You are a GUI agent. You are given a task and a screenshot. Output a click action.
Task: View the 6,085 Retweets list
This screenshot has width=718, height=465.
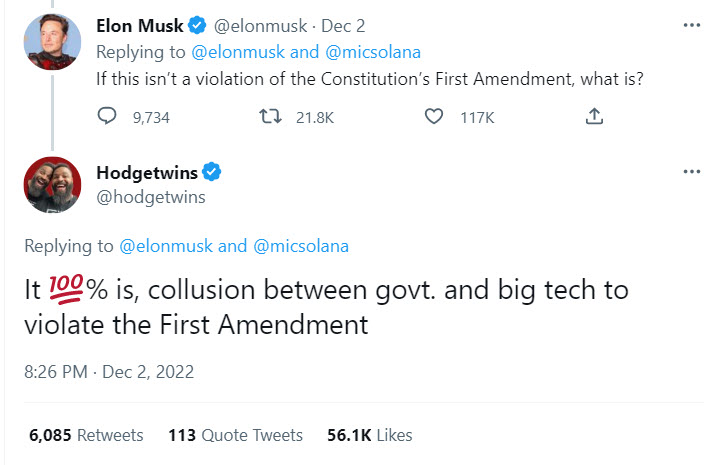tap(86, 435)
